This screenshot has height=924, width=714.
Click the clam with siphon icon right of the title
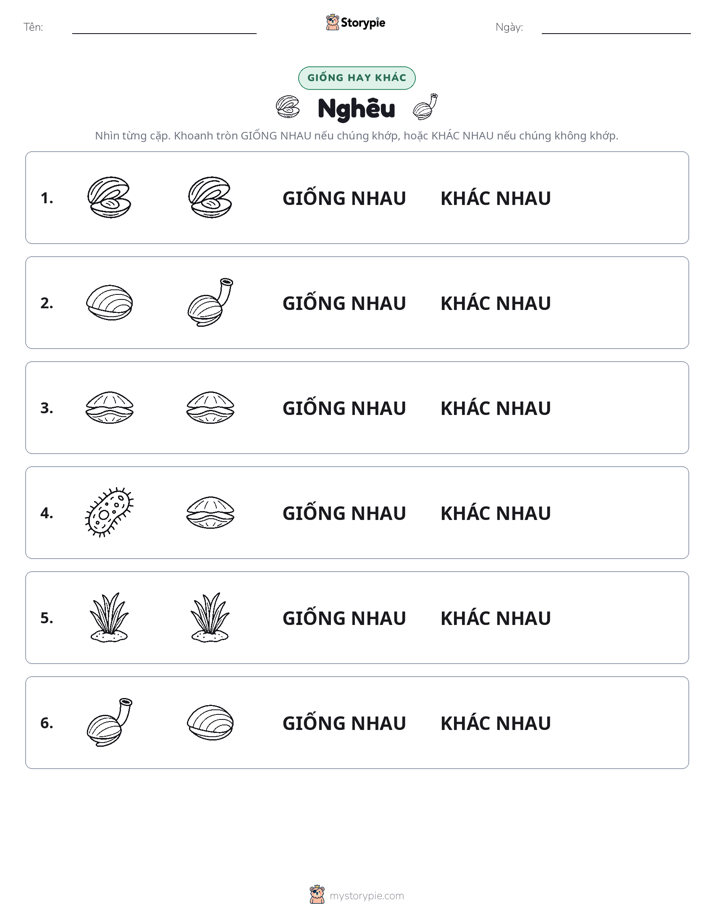point(425,107)
